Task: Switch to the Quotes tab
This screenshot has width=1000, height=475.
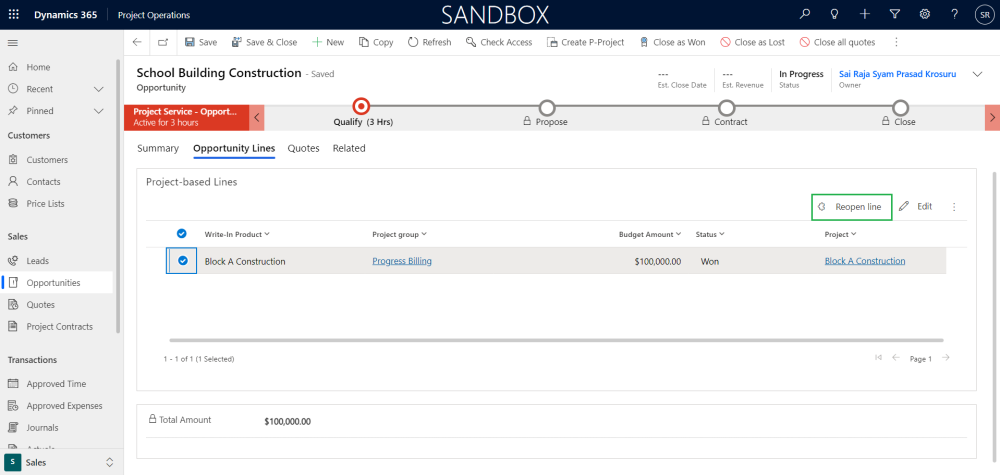Action: (x=304, y=148)
